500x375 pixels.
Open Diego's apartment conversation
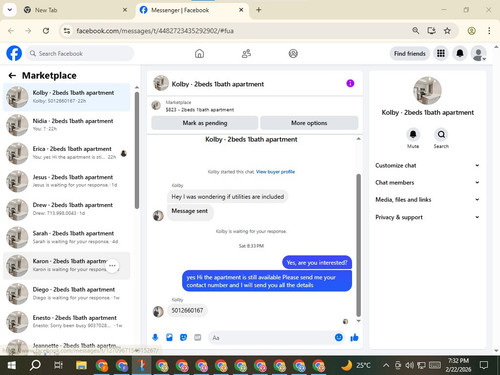(67, 294)
